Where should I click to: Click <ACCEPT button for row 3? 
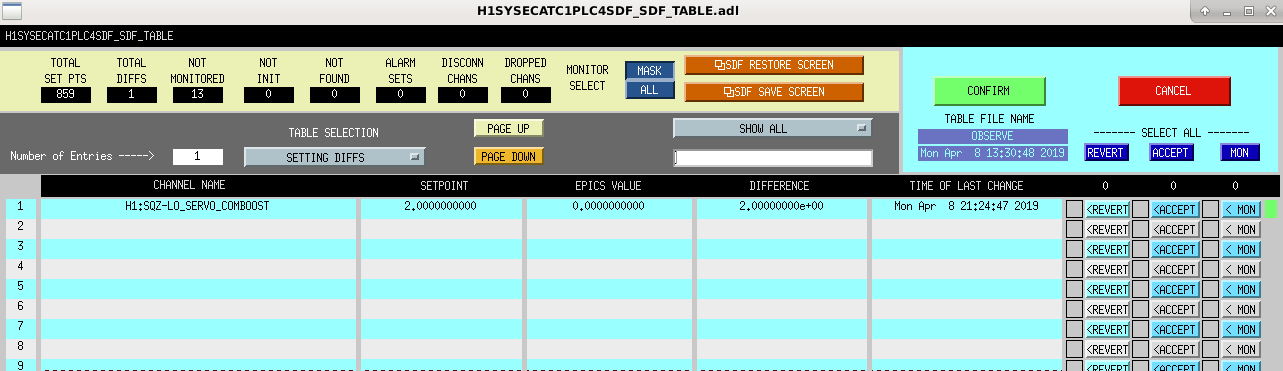click(1174, 249)
